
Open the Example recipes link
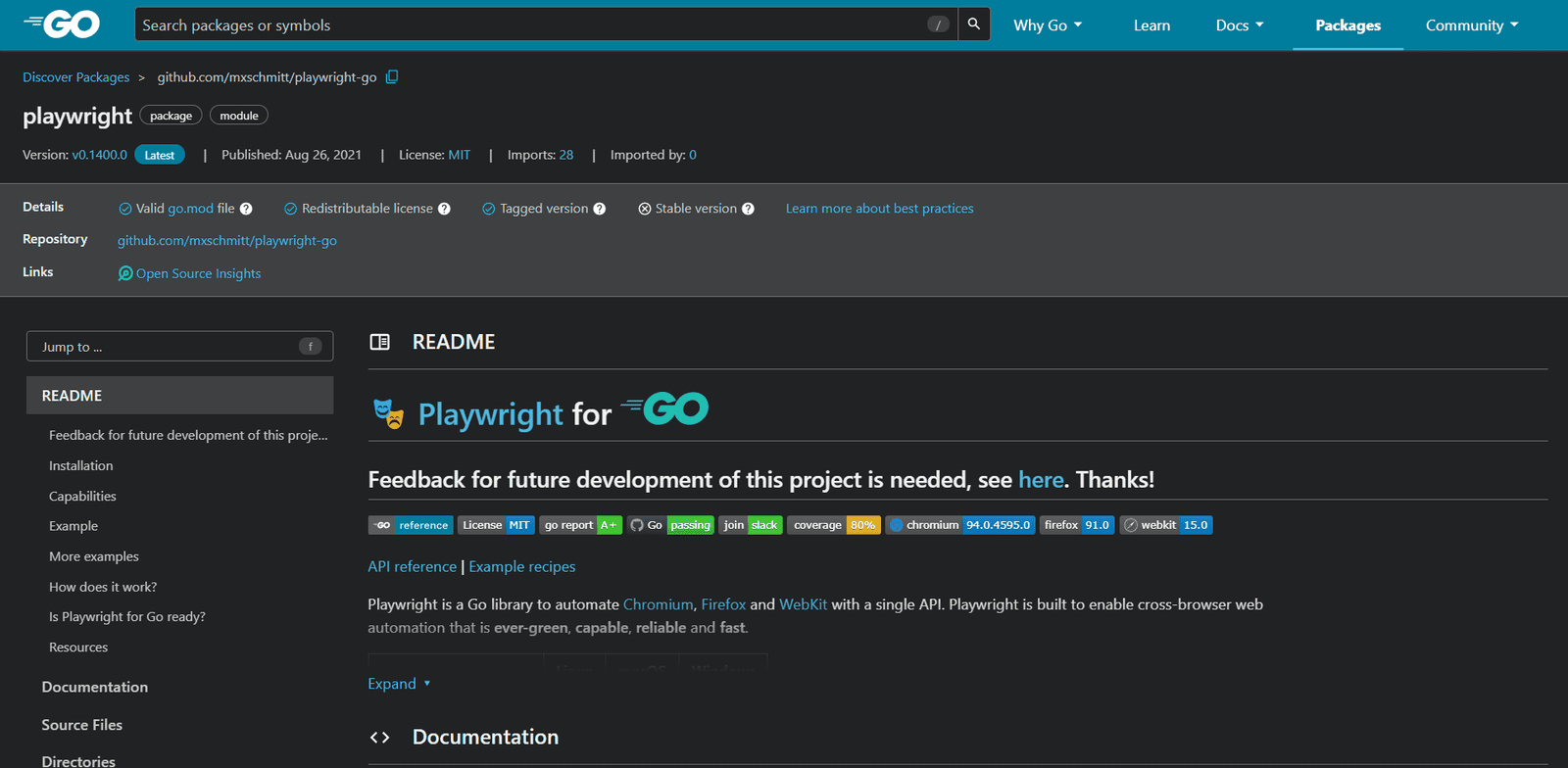(x=522, y=566)
